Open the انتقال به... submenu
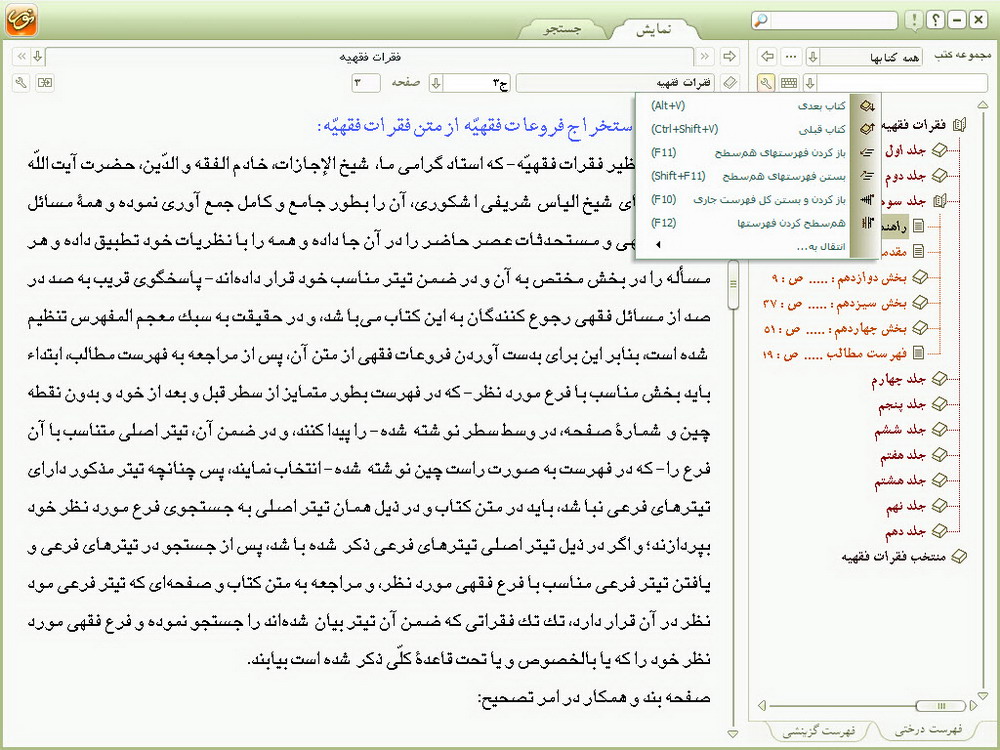Image resolution: width=1000 pixels, height=750 pixels. point(748,246)
